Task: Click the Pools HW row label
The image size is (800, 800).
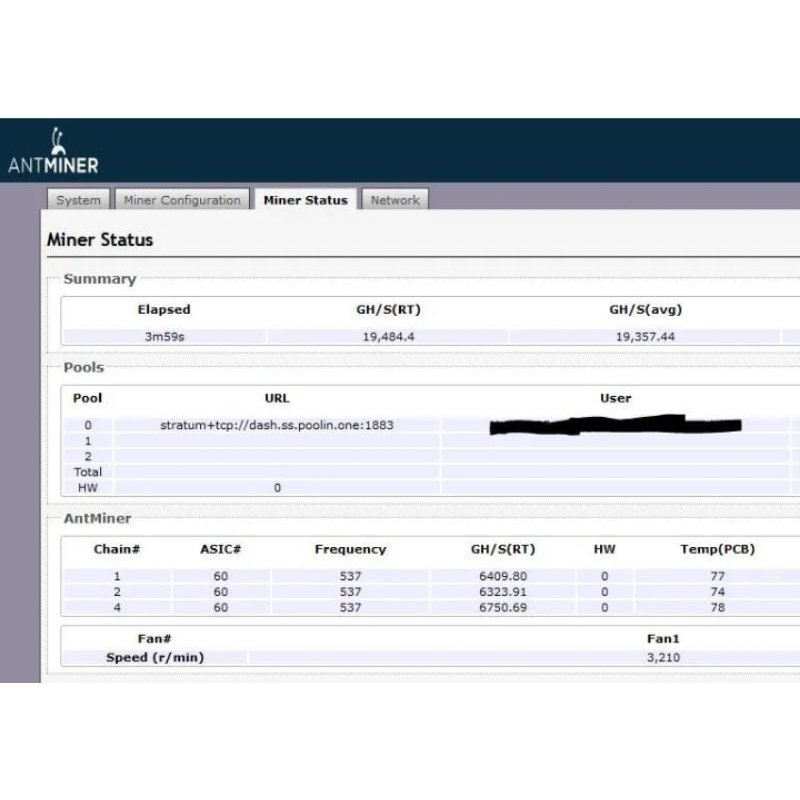Action: tap(88, 488)
